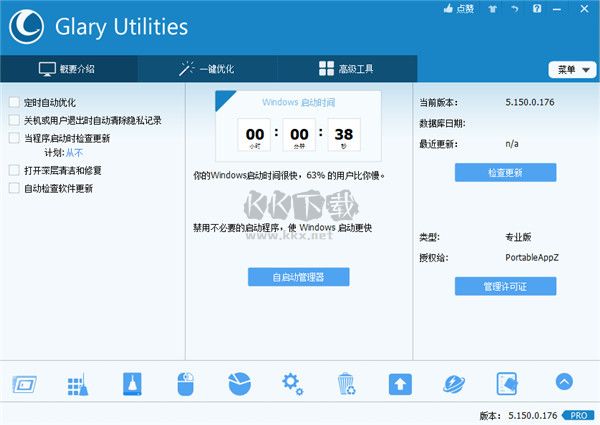Click the upward arrow update icon

[x=400, y=383]
